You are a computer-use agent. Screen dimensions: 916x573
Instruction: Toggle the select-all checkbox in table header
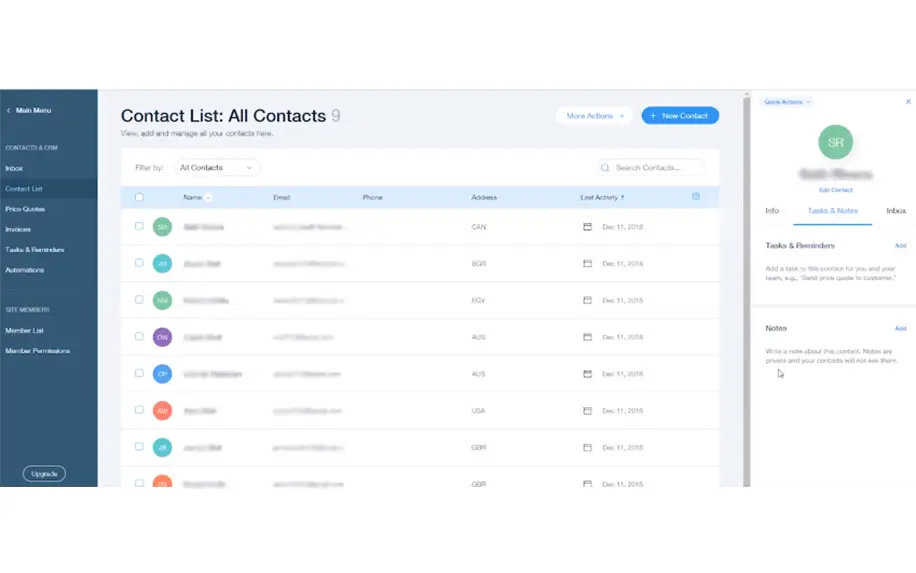coord(139,197)
